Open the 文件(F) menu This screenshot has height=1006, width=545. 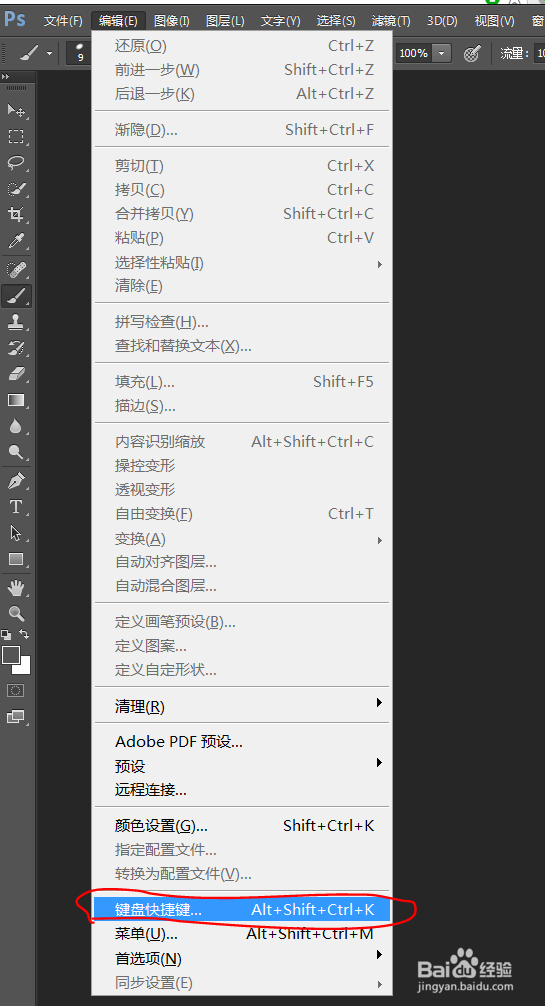63,21
